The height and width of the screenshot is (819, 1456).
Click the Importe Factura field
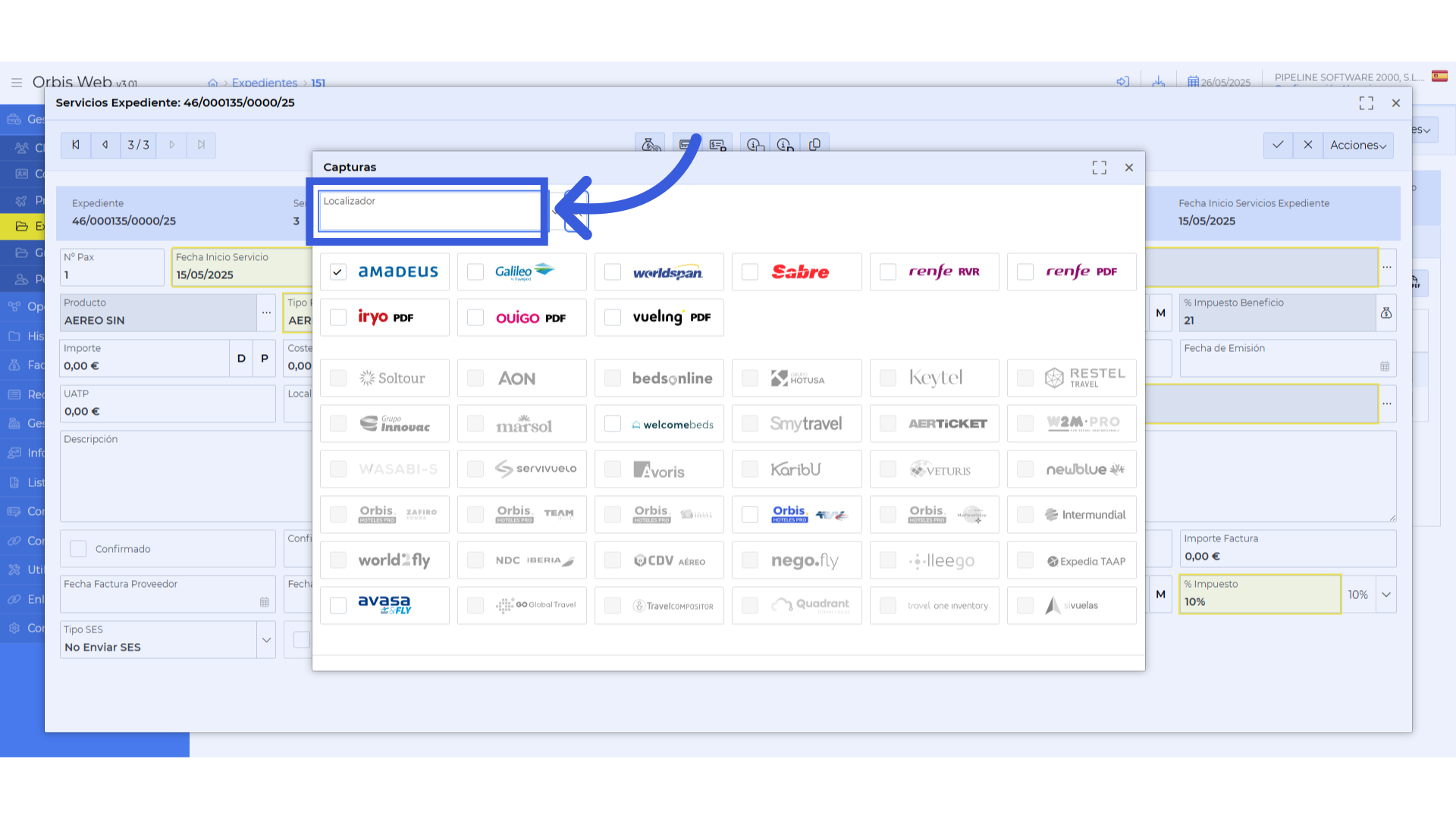(x=1288, y=548)
